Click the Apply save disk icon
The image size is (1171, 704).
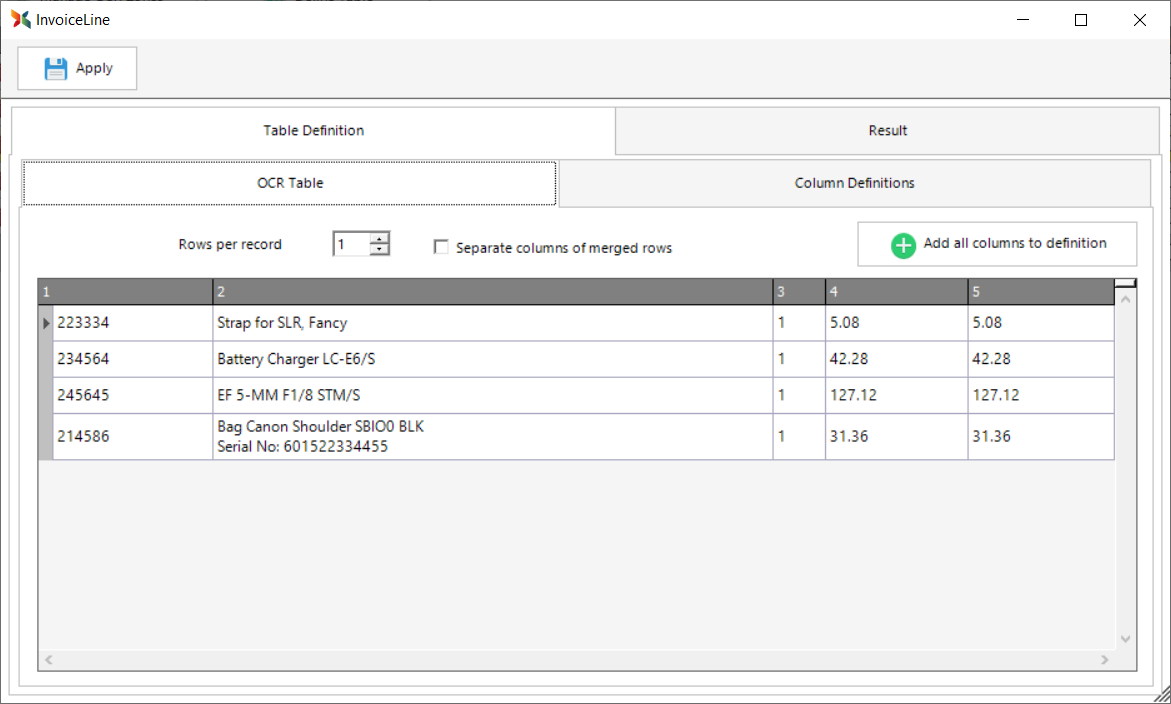[56, 68]
